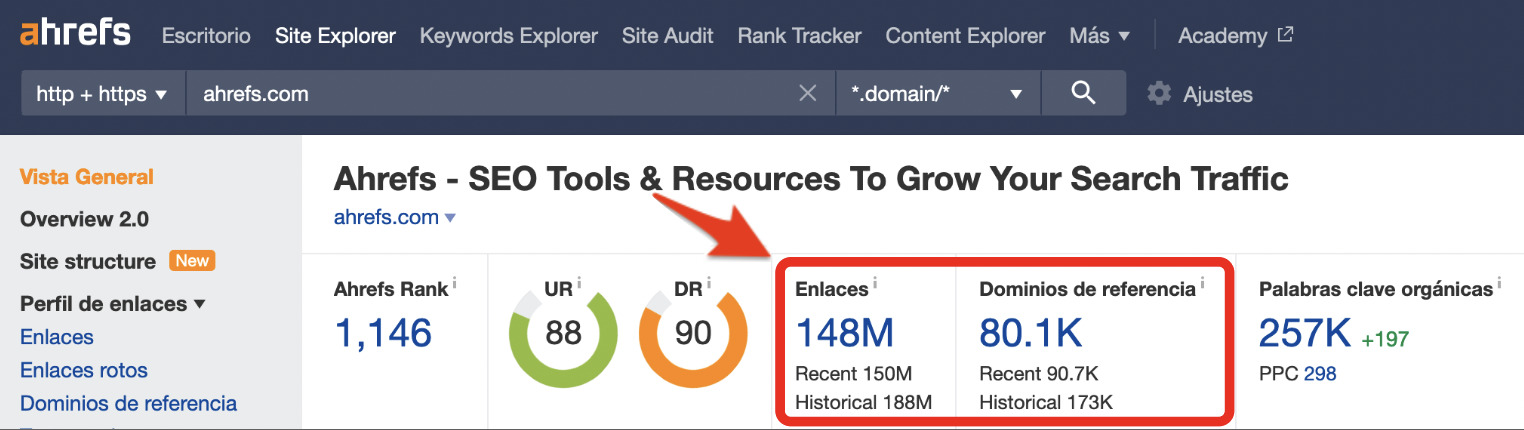Expand the ahrefs.com URL dropdown arrow
Screen dimensions: 1524x430
tap(451, 218)
